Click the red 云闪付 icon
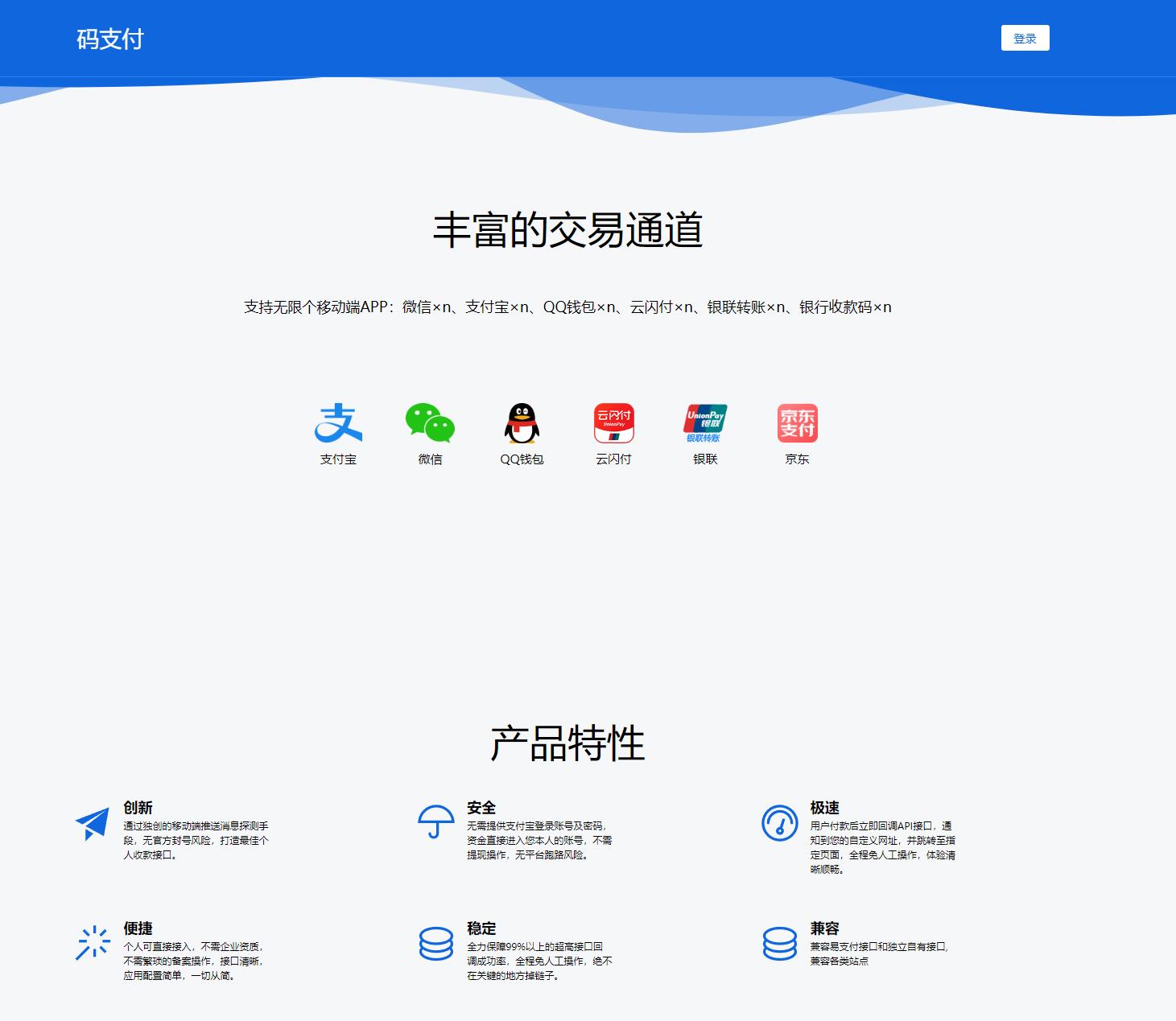The image size is (1176, 1021). (x=613, y=423)
